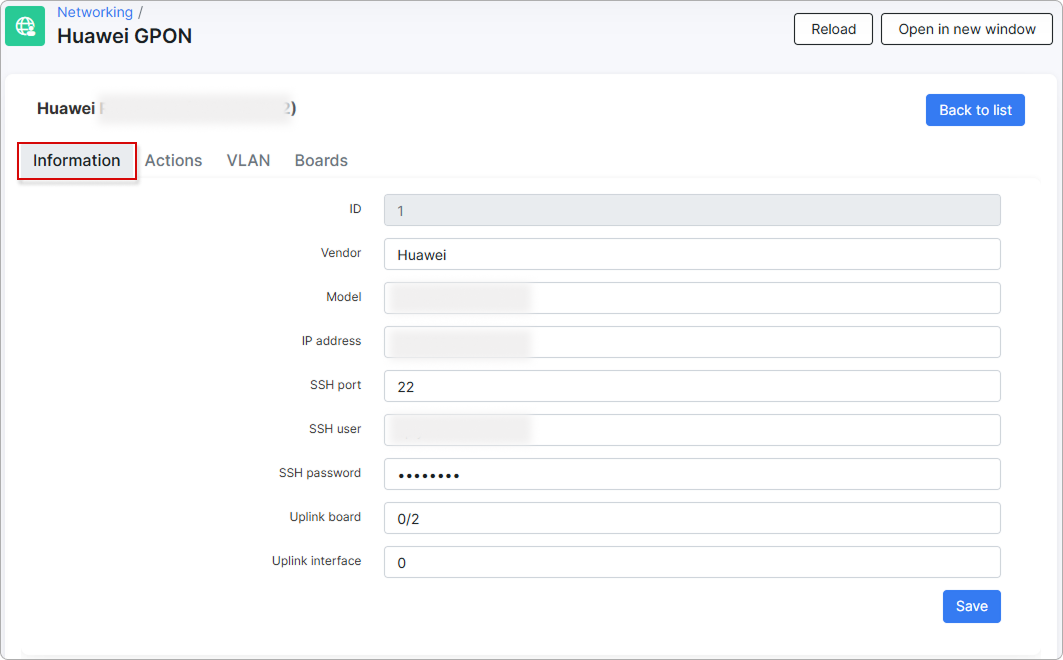1063x660 pixels.
Task: Click the Reload button
Action: [832, 29]
